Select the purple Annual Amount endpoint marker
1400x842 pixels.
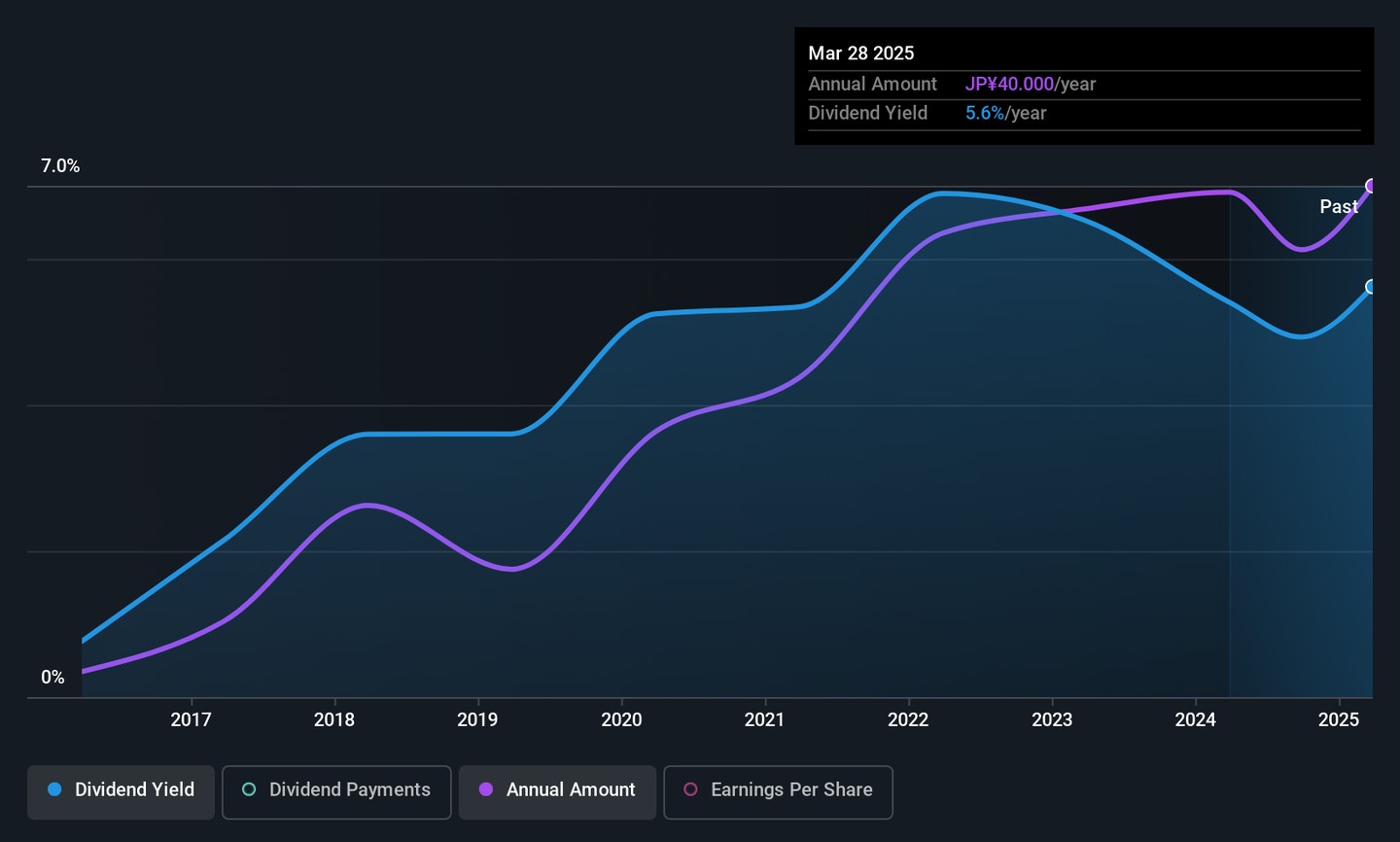1371,186
